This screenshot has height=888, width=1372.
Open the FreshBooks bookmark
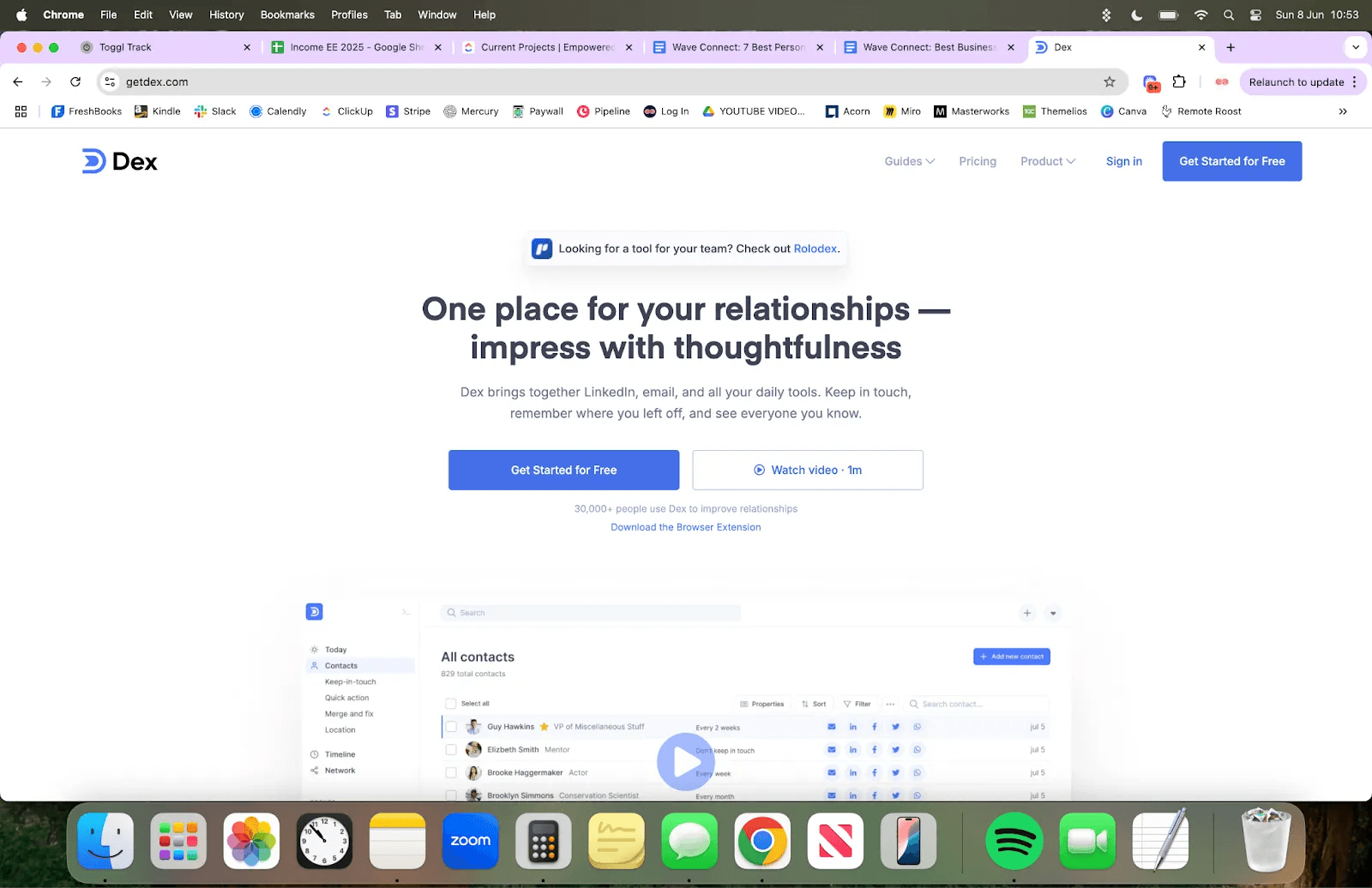tap(87, 111)
